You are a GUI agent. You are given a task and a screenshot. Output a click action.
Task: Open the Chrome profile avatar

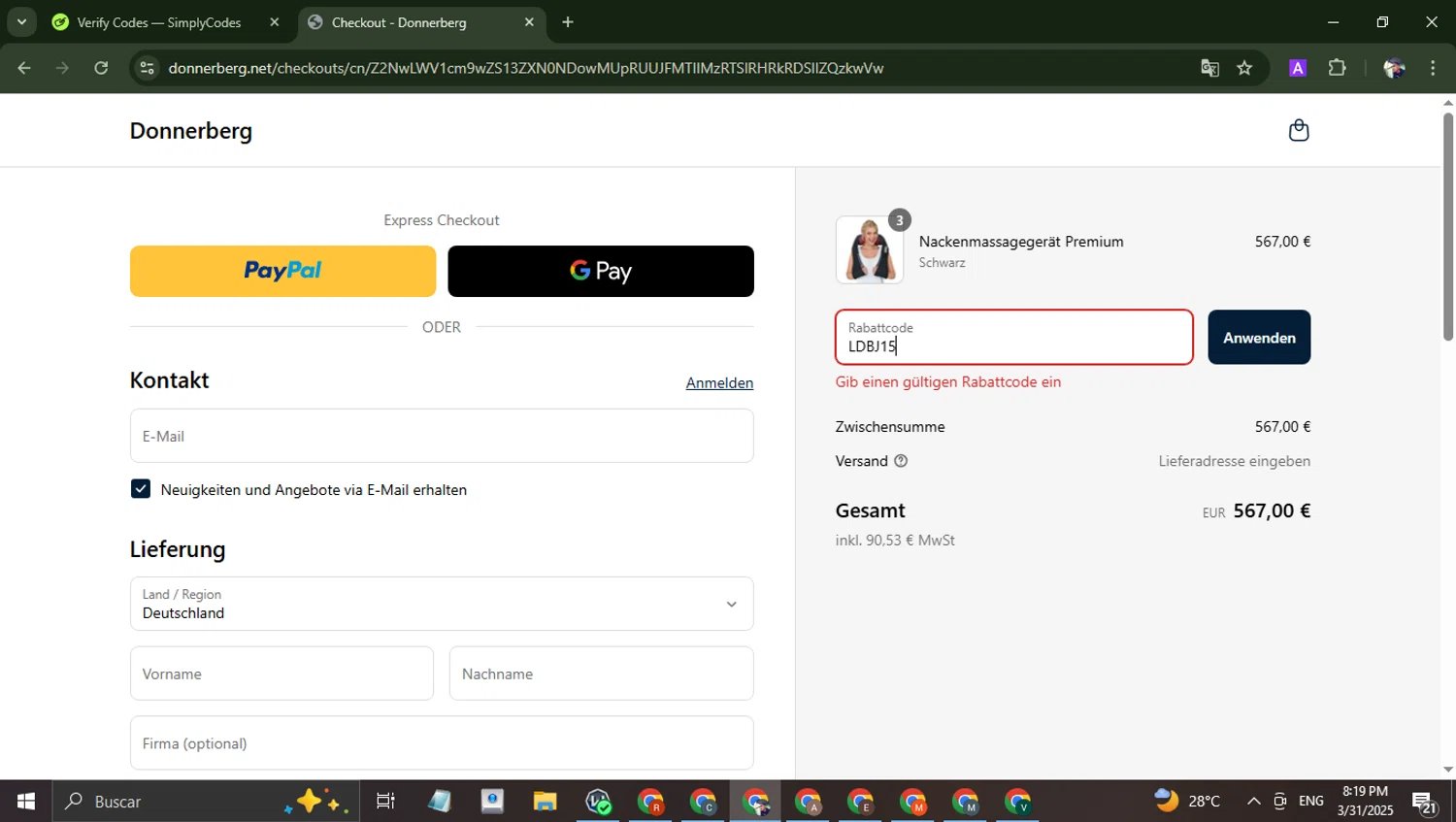coord(1394,68)
